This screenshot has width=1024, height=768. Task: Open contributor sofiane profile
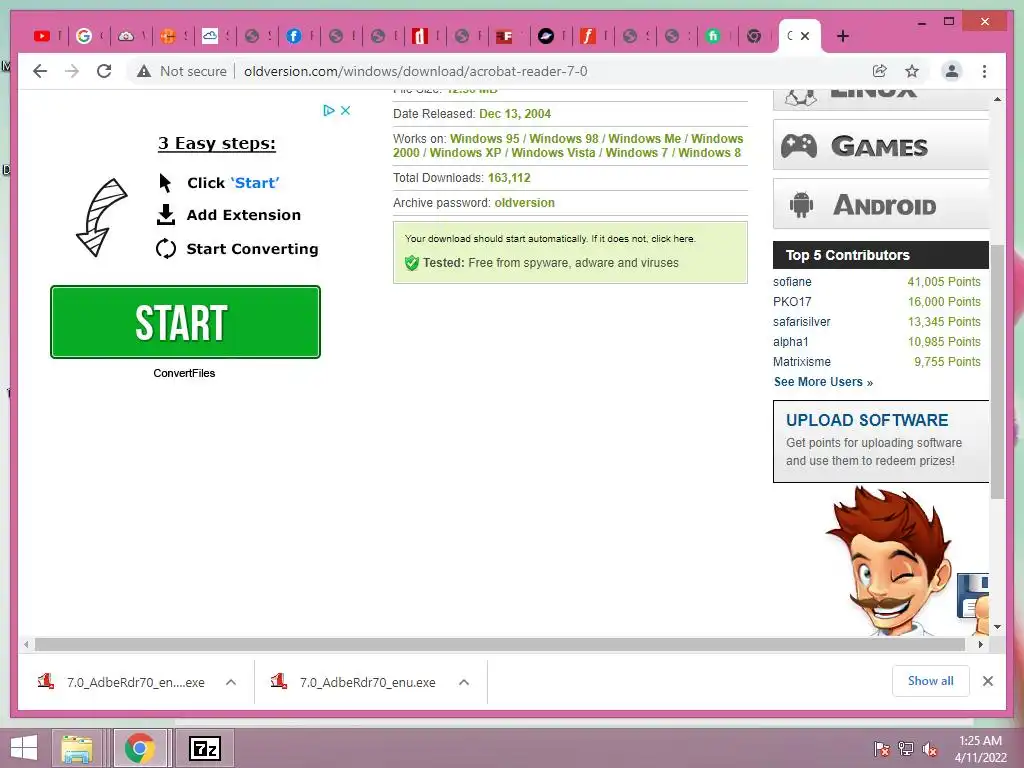coord(792,281)
